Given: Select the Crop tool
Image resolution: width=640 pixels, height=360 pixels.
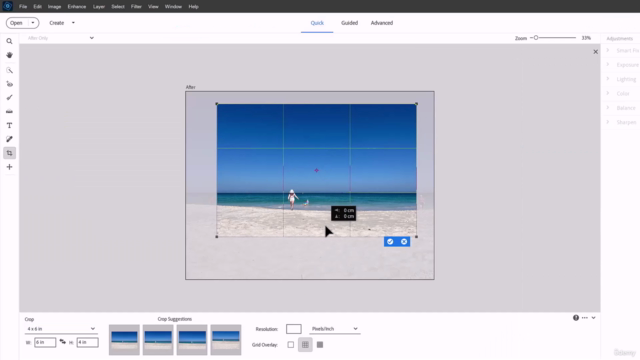Looking at the screenshot, I should pyautogui.click(x=9, y=153).
